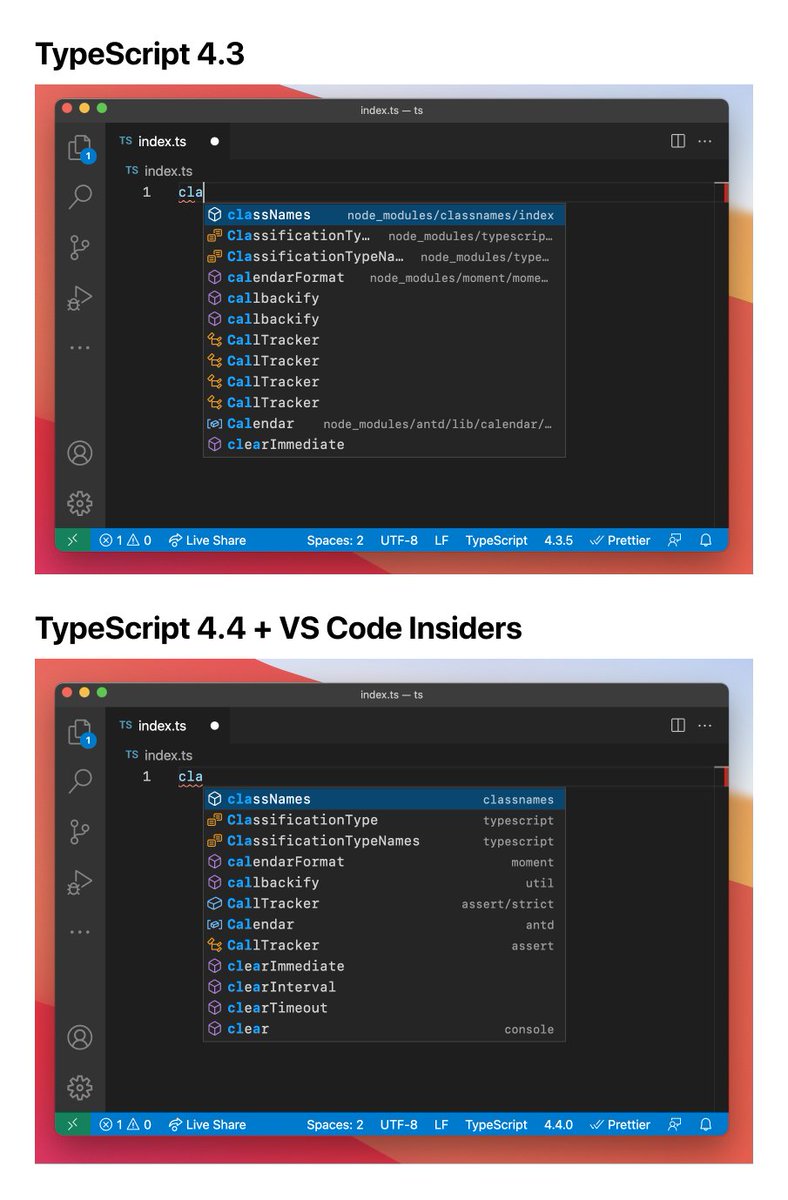Viewport: 788px width, 1200px height.
Task: Click typed text cla in 4.3 editor
Action: tap(191, 192)
